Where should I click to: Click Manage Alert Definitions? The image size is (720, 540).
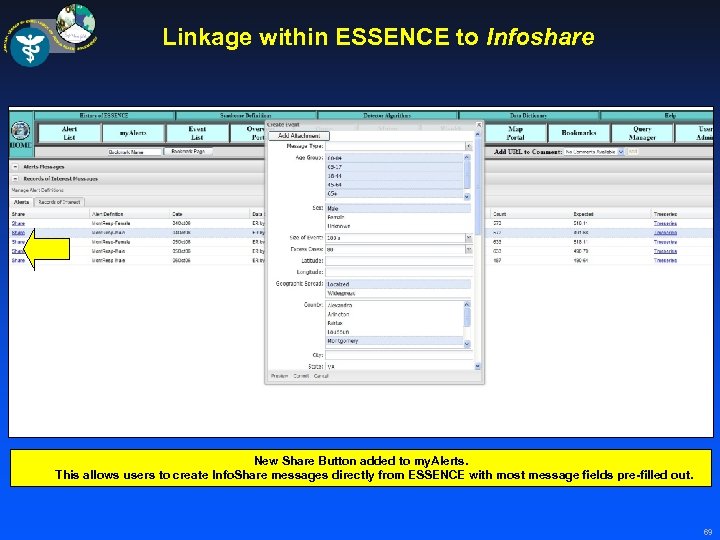(x=37, y=190)
